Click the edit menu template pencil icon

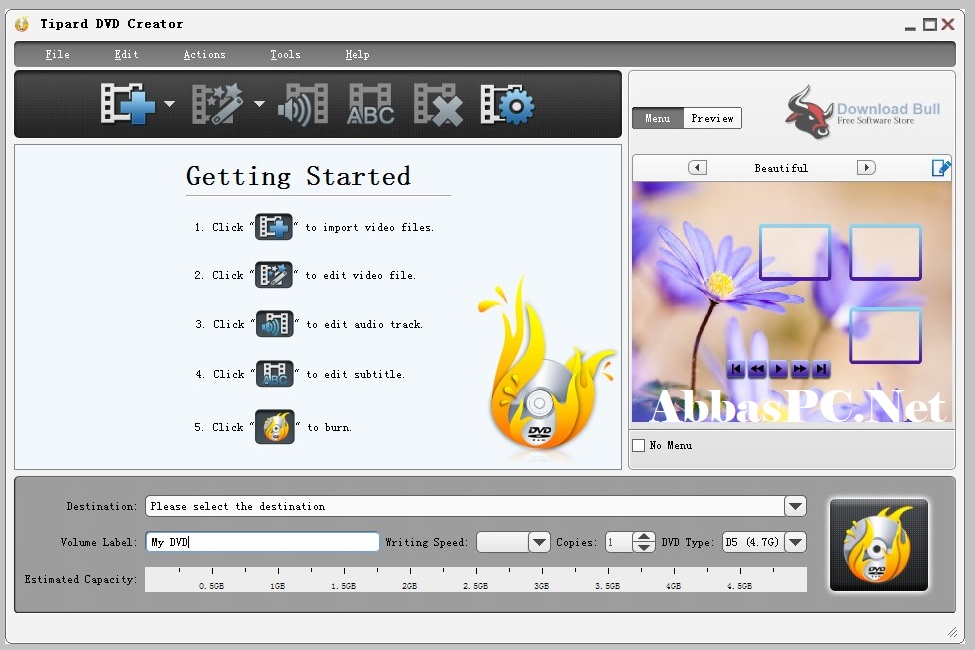click(x=941, y=167)
